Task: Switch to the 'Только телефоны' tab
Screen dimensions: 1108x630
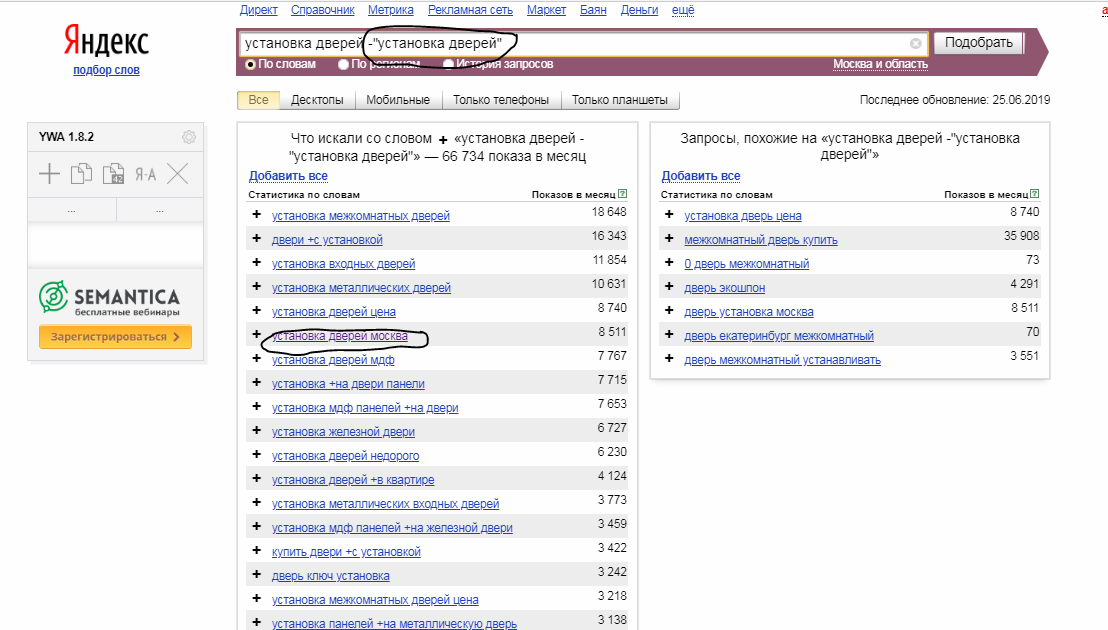Action: [x=501, y=100]
